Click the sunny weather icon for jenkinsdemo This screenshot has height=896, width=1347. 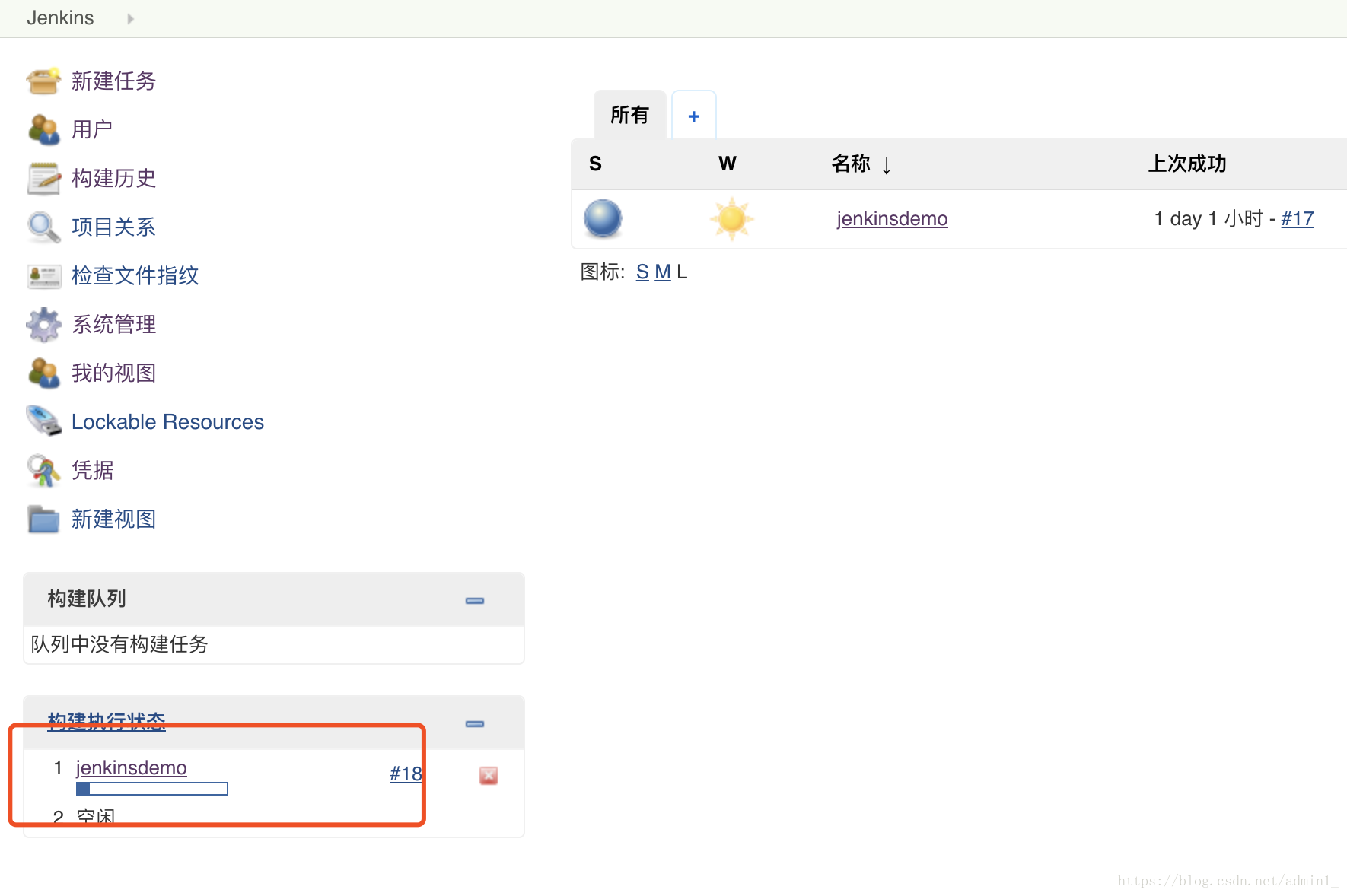[x=732, y=219]
